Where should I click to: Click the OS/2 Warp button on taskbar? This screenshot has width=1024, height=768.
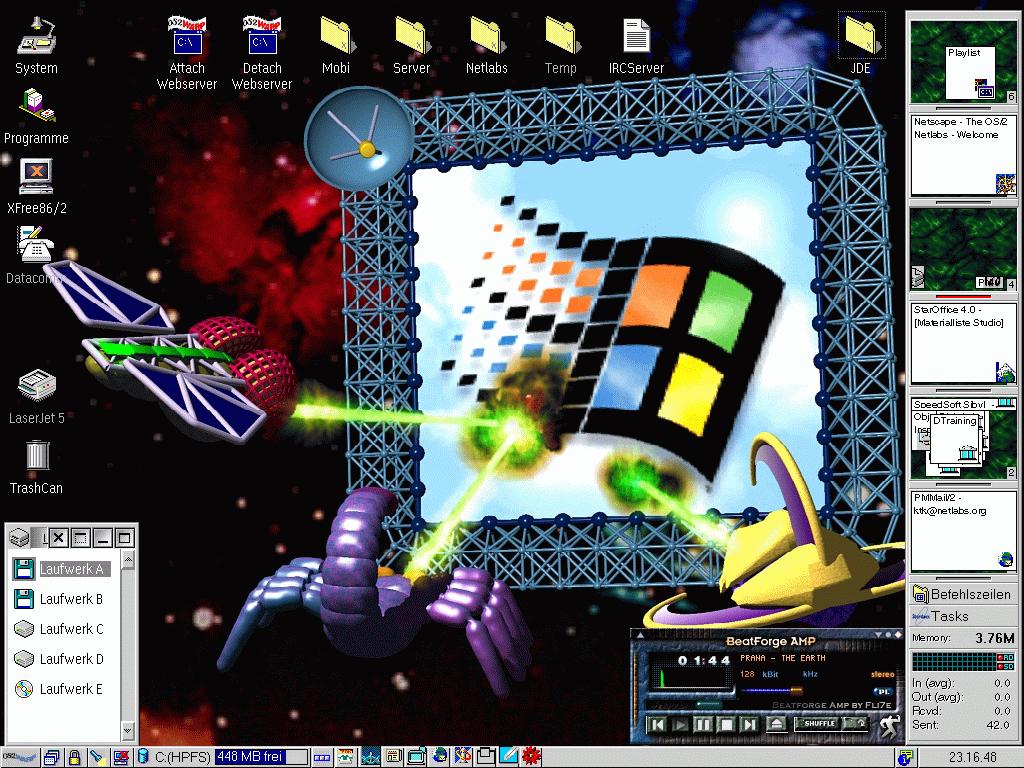tap(20, 758)
